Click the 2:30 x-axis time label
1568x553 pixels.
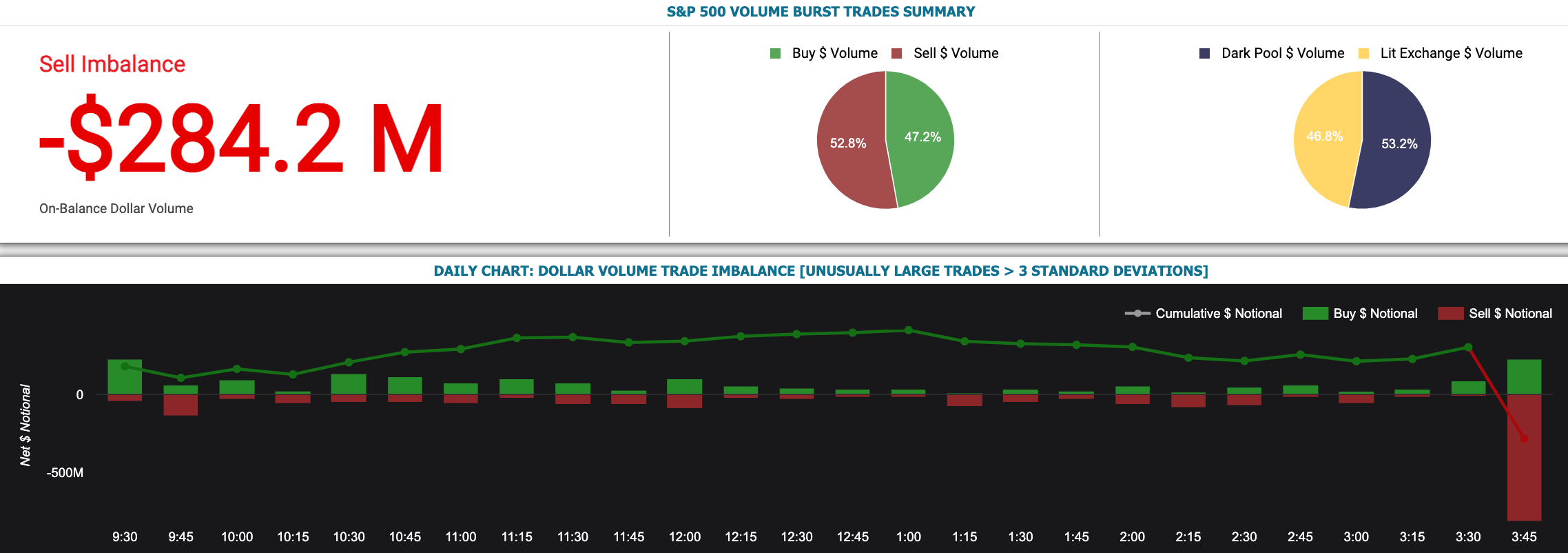[x=1244, y=536]
